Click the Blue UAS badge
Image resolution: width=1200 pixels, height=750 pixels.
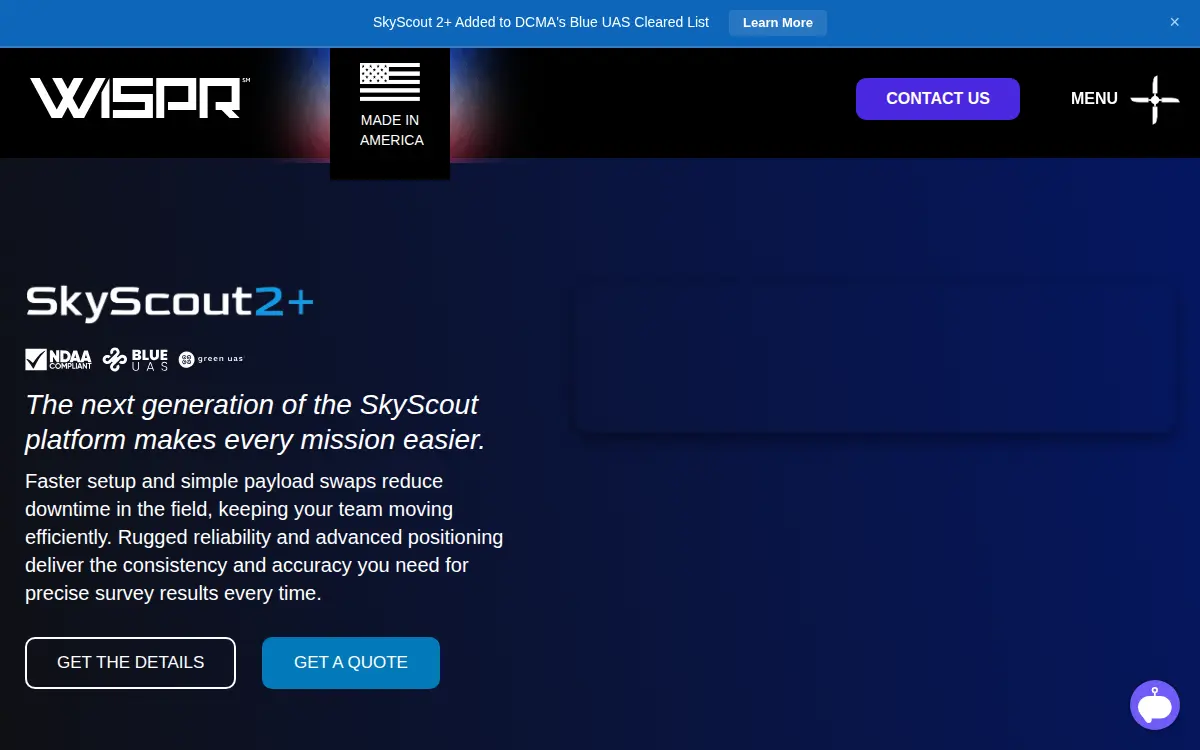(136, 359)
